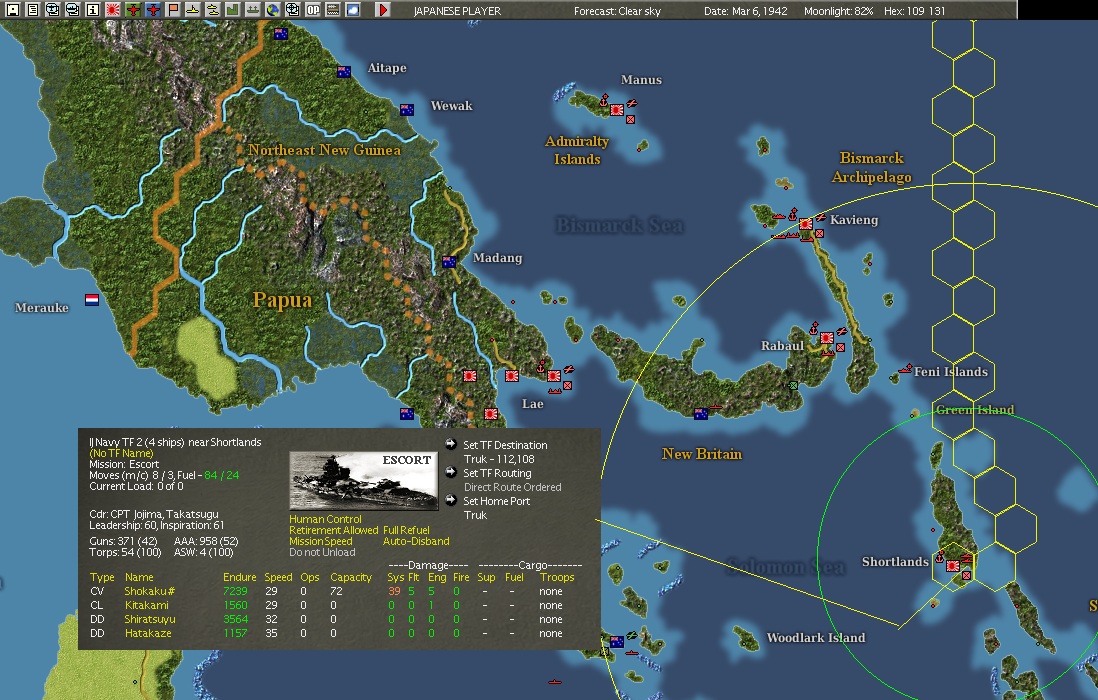The image size is (1098, 700).
Task: Open ship Shiratsuyu details
Action: click(x=150, y=619)
